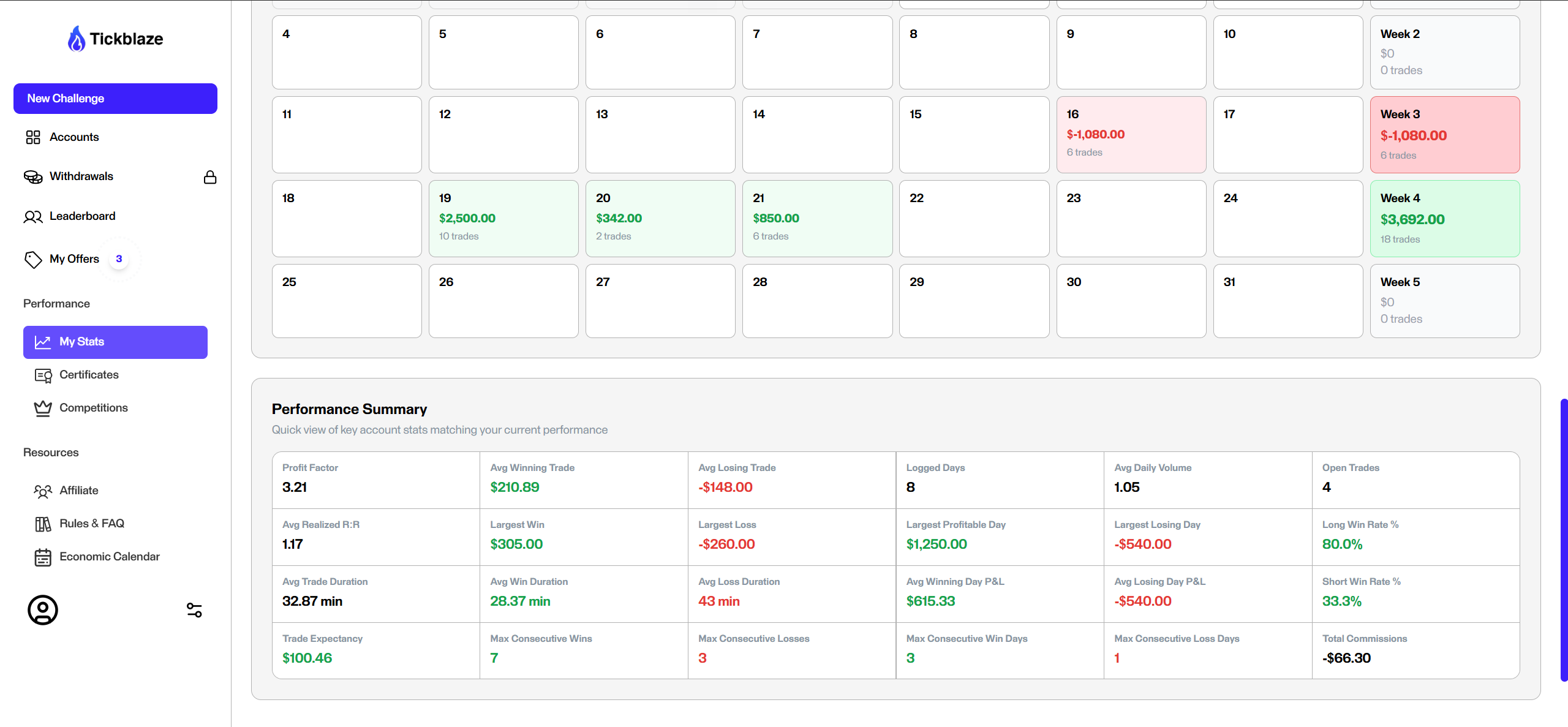Click the Week 4 summary cell
Screen dimensions: 1568x727
pos(1444,219)
